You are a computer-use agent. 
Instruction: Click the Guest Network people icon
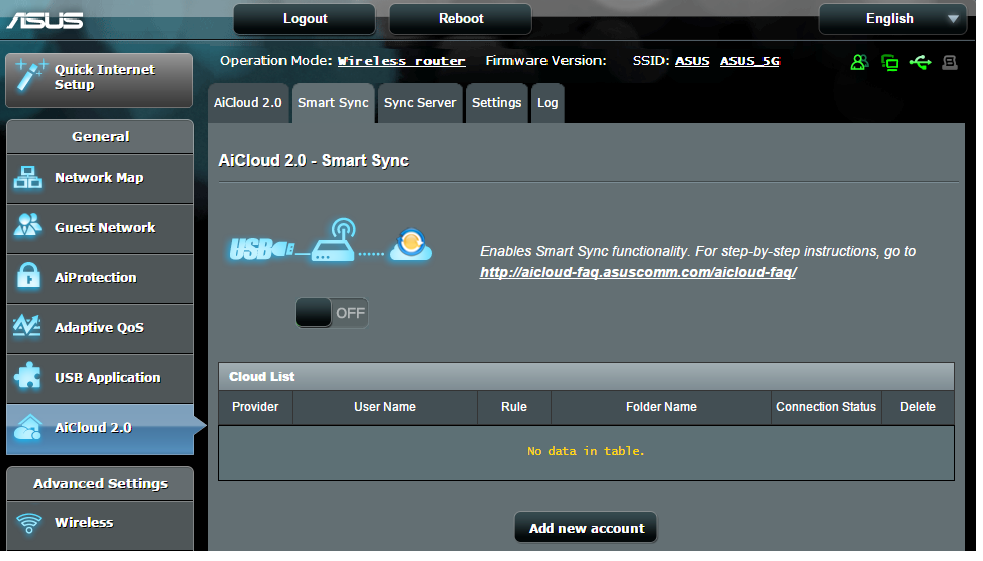tap(28, 226)
